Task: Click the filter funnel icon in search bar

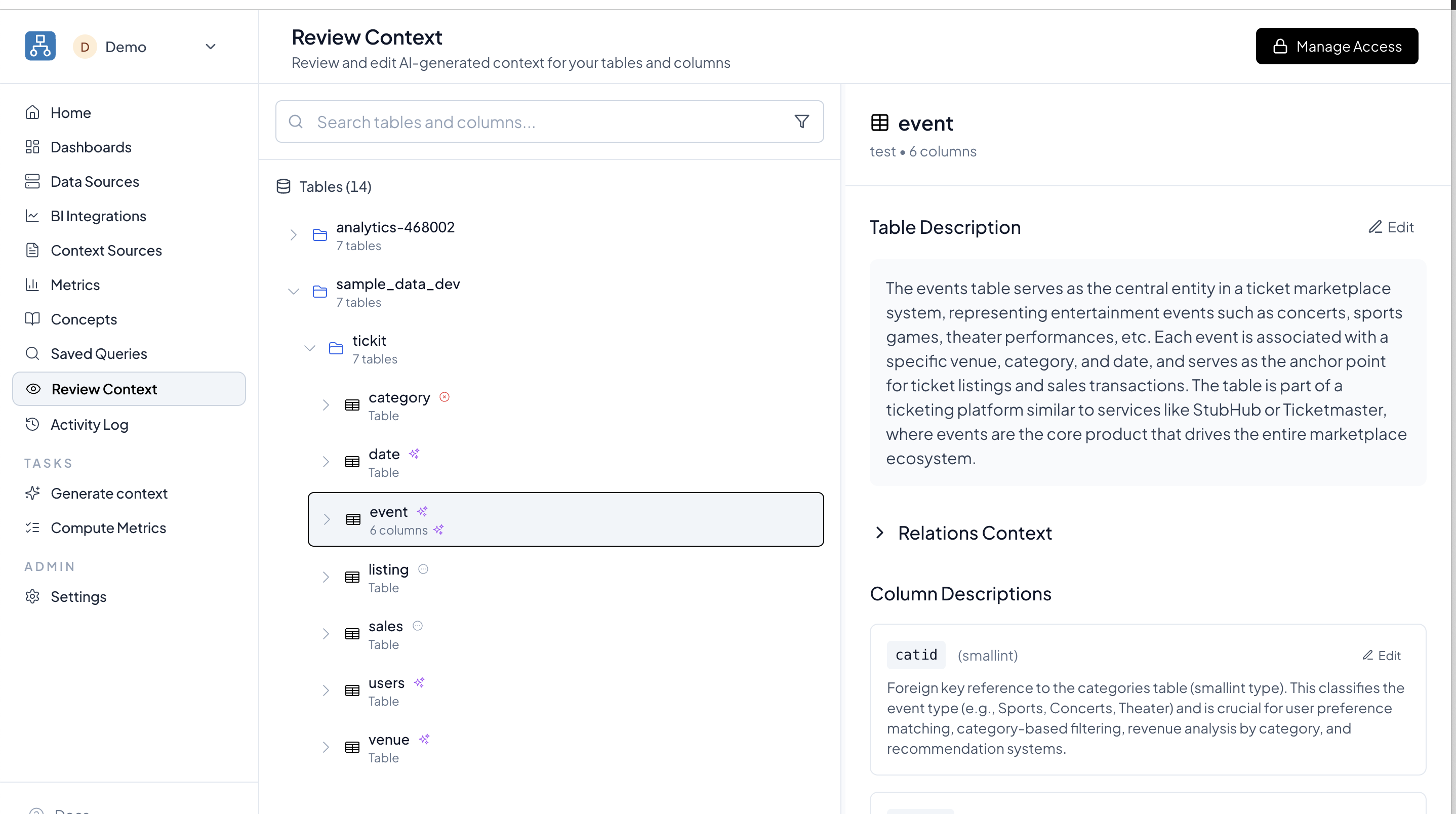Action: click(x=801, y=121)
